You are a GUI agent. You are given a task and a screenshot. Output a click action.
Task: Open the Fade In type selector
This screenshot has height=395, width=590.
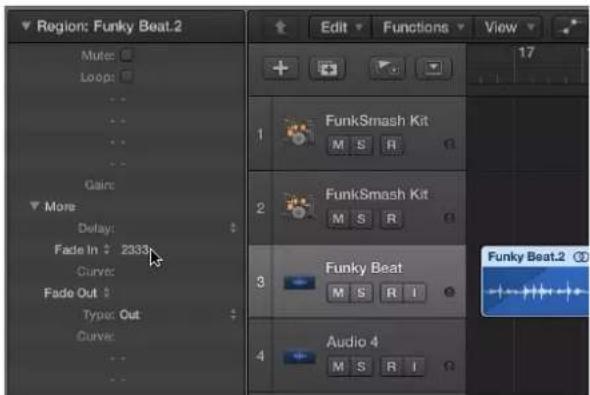click(107, 249)
